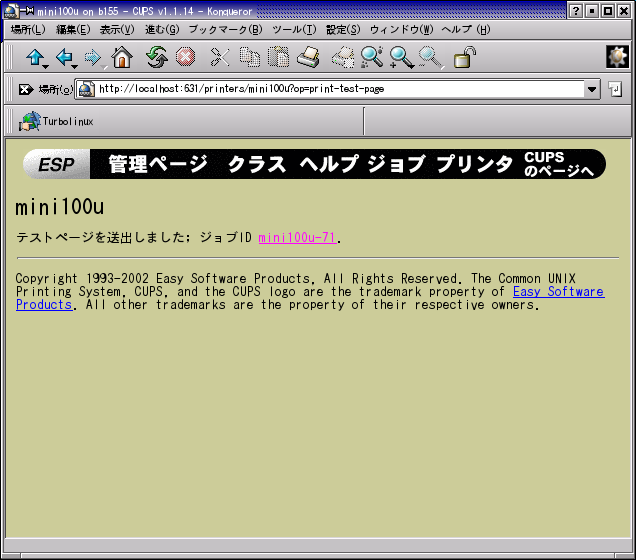
Task: Click the title bar help question-mark button
Action: [576, 11]
